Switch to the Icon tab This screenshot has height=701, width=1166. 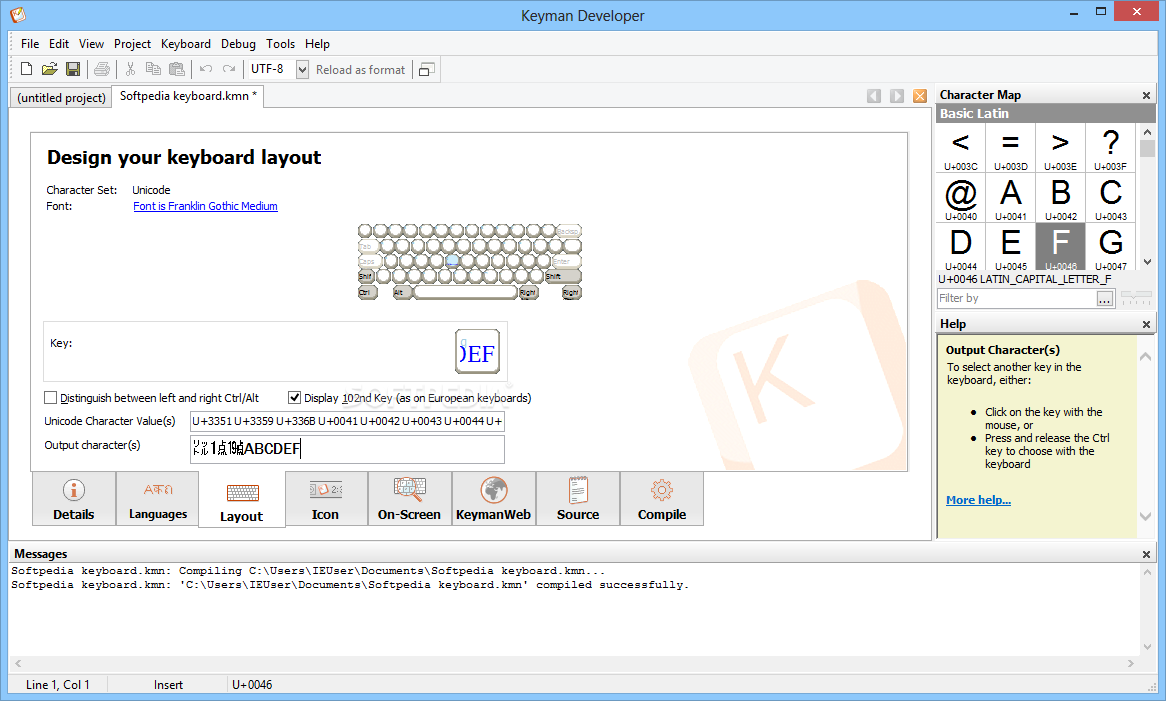pyautogui.click(x=325, y=499)
